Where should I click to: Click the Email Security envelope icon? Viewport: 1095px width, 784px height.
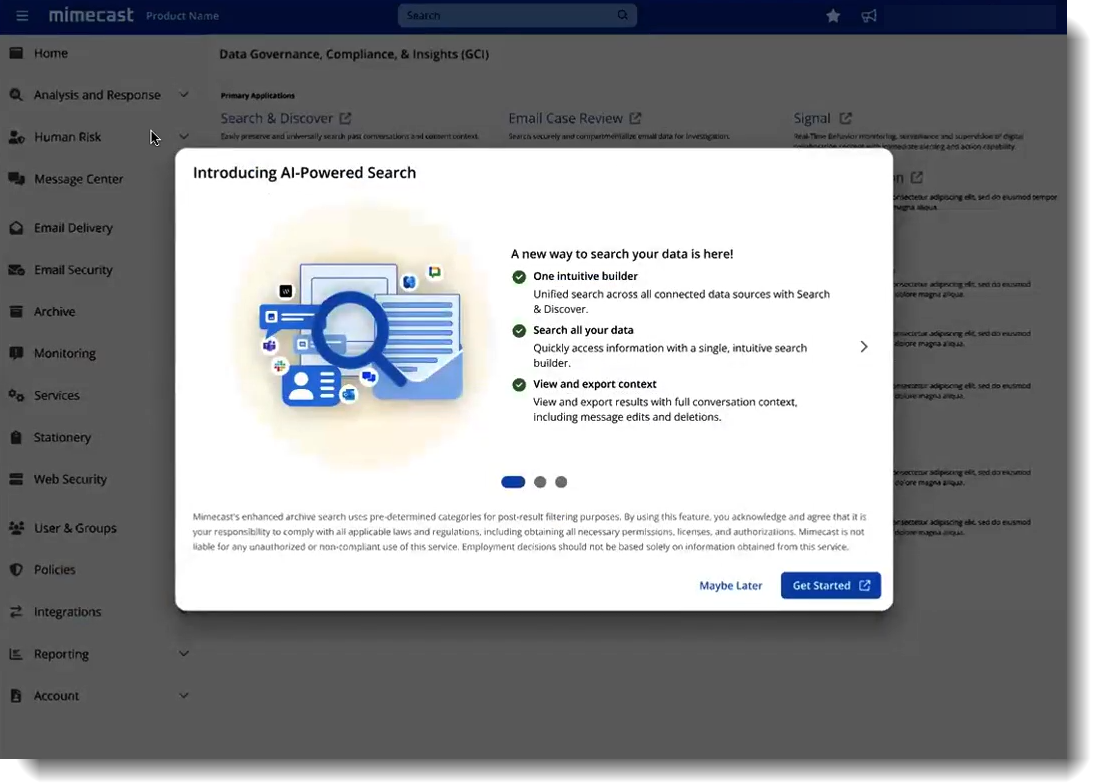[16, 270]
